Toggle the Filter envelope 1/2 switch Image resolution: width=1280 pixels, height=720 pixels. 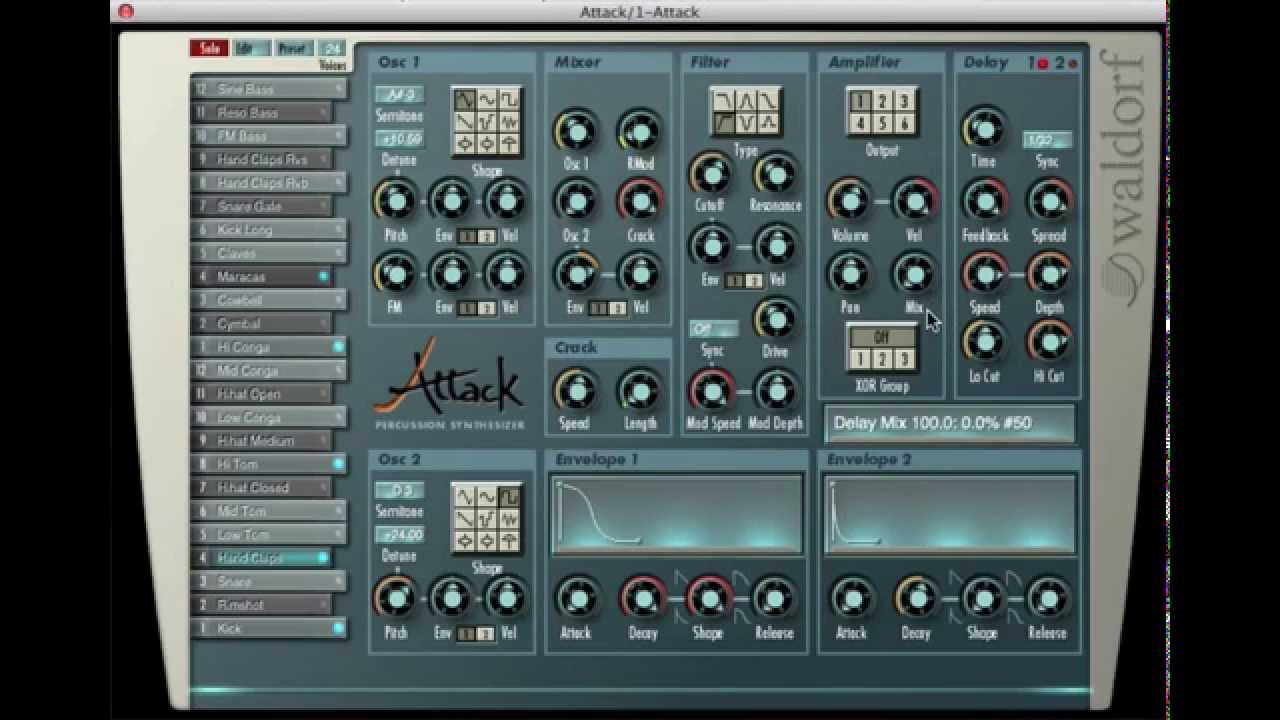[743, 281]
